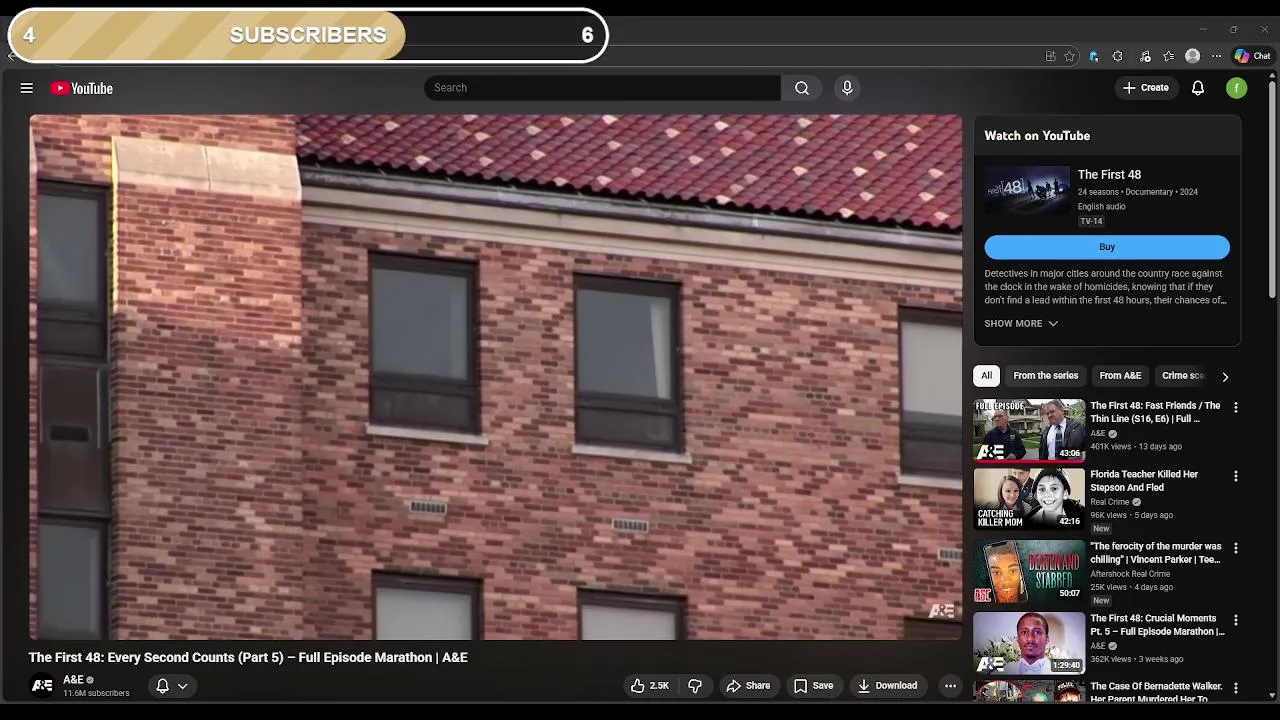Go to YouTube home via logo

(82, 88)
